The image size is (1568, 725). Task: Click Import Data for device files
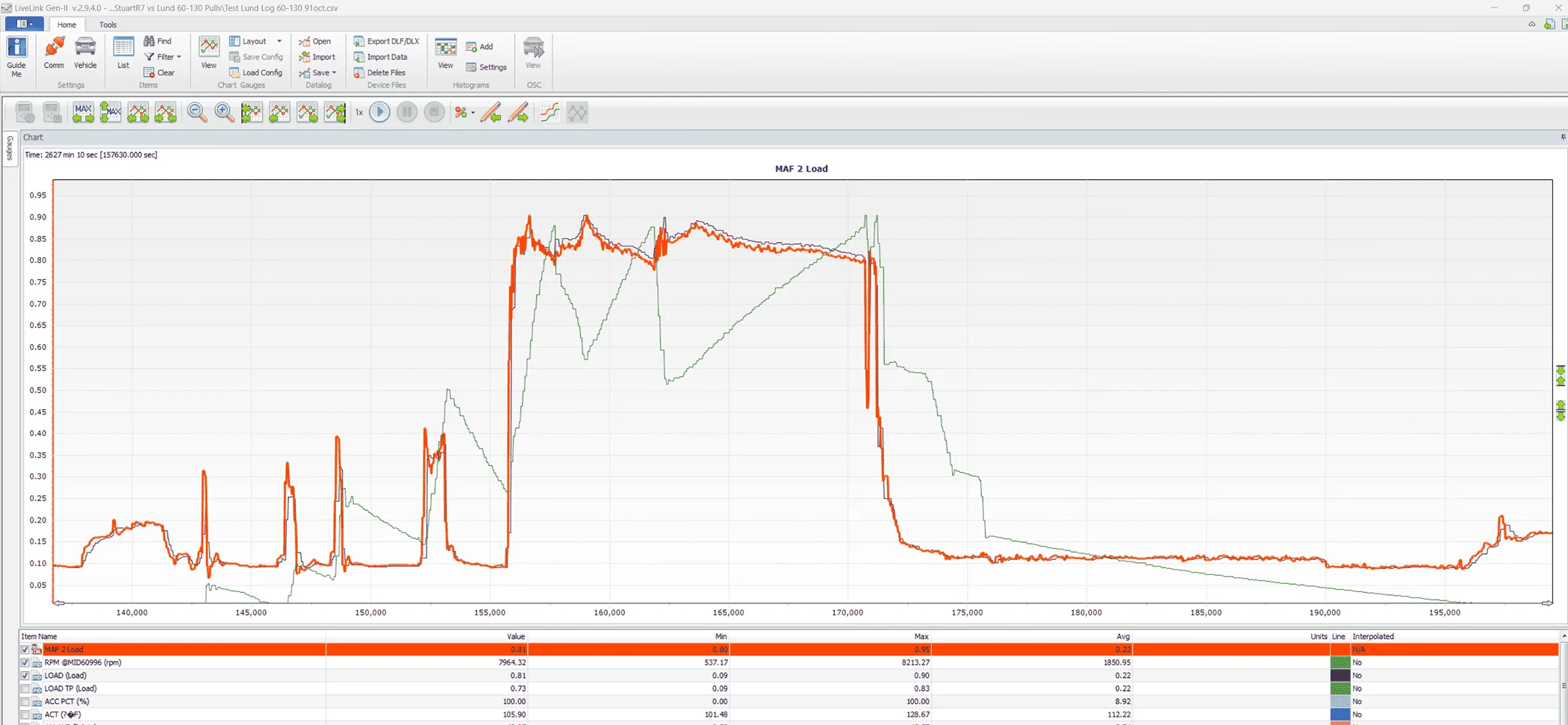tap(381, 57)
